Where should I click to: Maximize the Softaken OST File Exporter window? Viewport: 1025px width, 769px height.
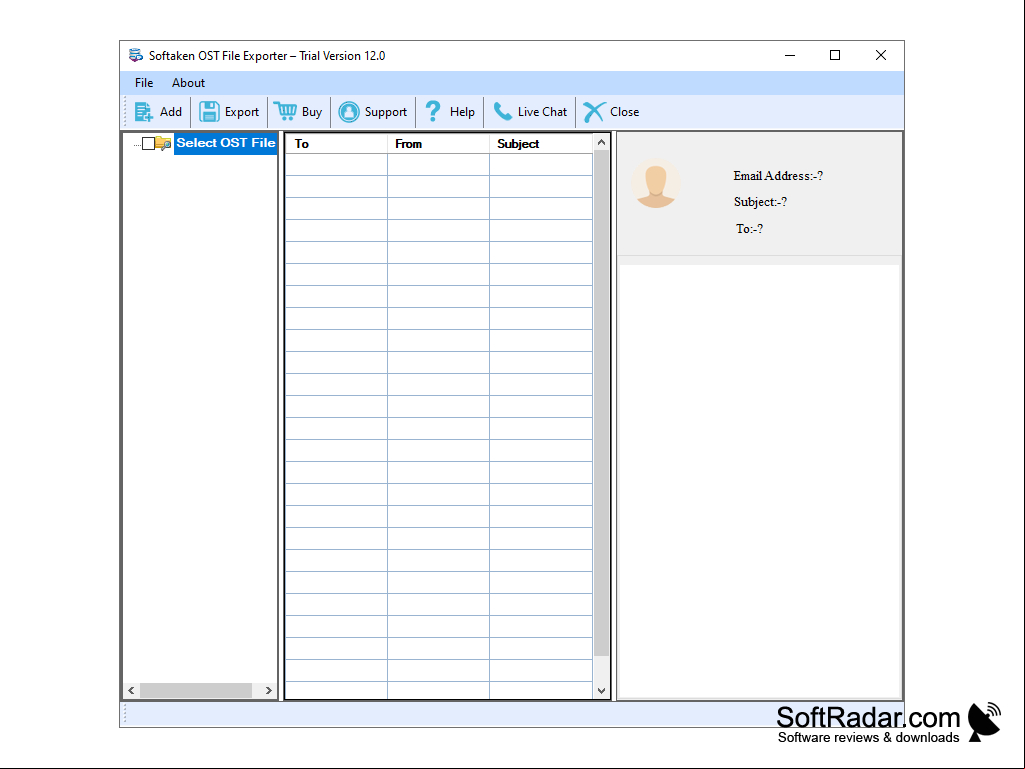pyautogui.click(x=835, y=56)
